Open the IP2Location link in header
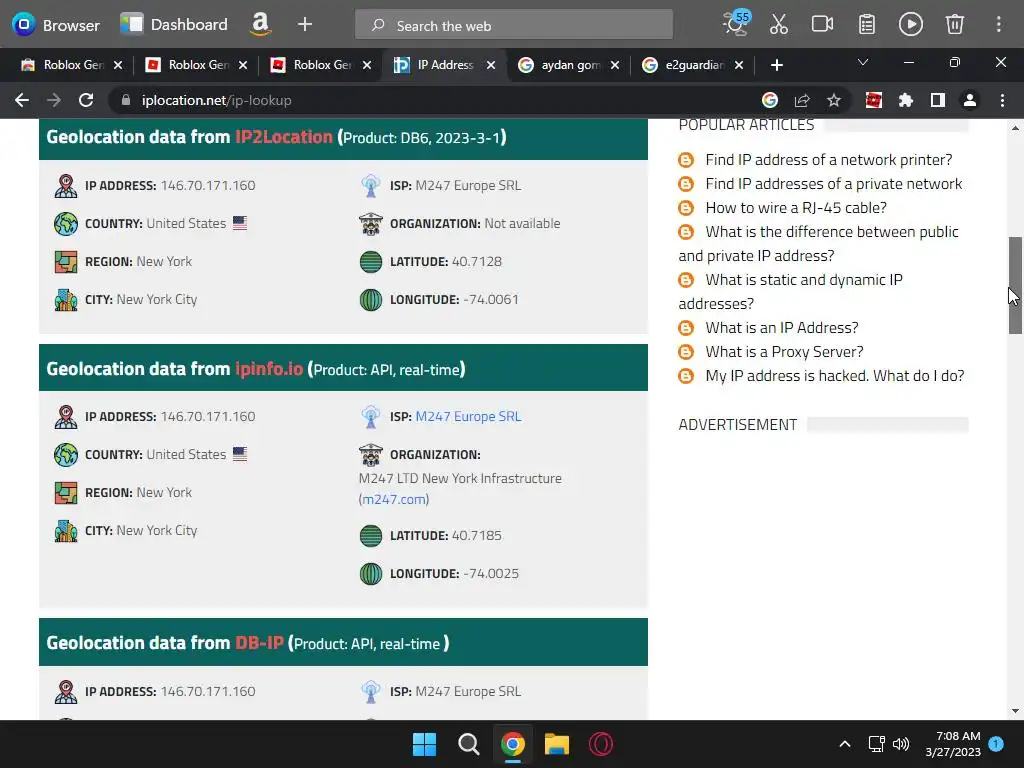 click(x=283, y=137)
